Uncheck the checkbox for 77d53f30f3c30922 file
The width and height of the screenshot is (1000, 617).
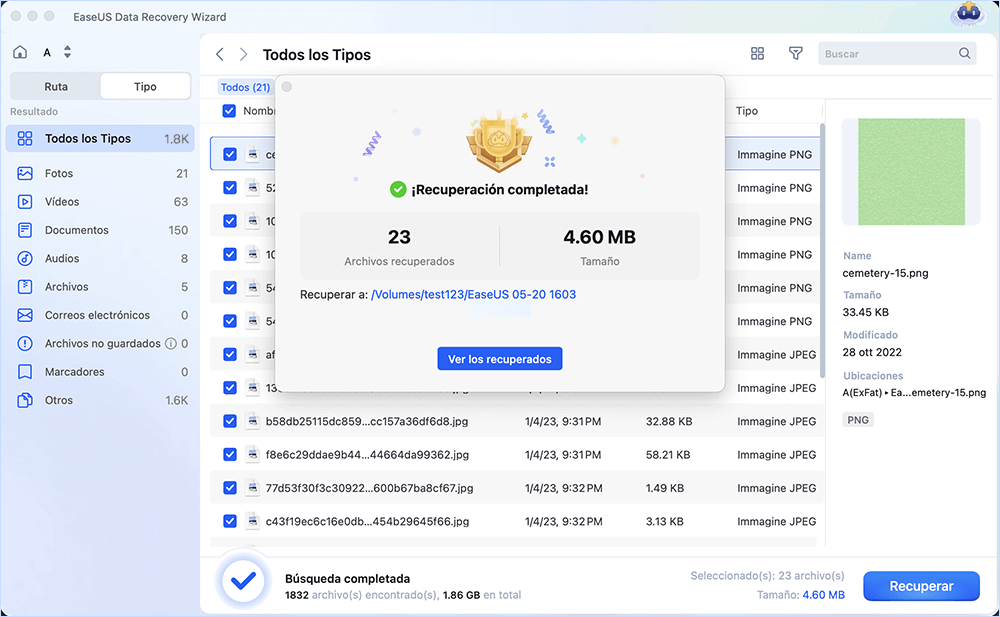(230, 488)
